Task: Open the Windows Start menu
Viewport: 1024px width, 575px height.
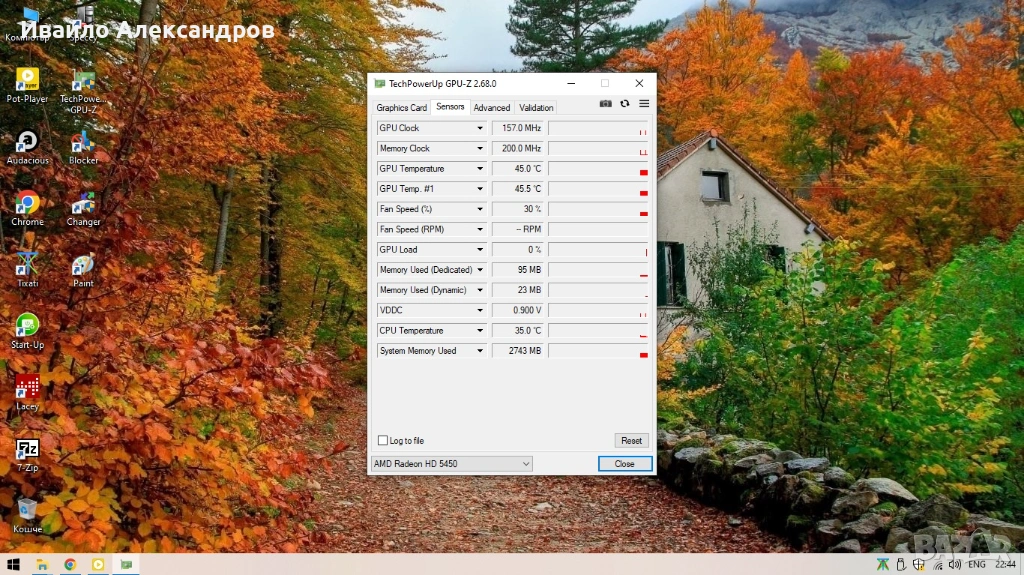Action: (14, 564)
